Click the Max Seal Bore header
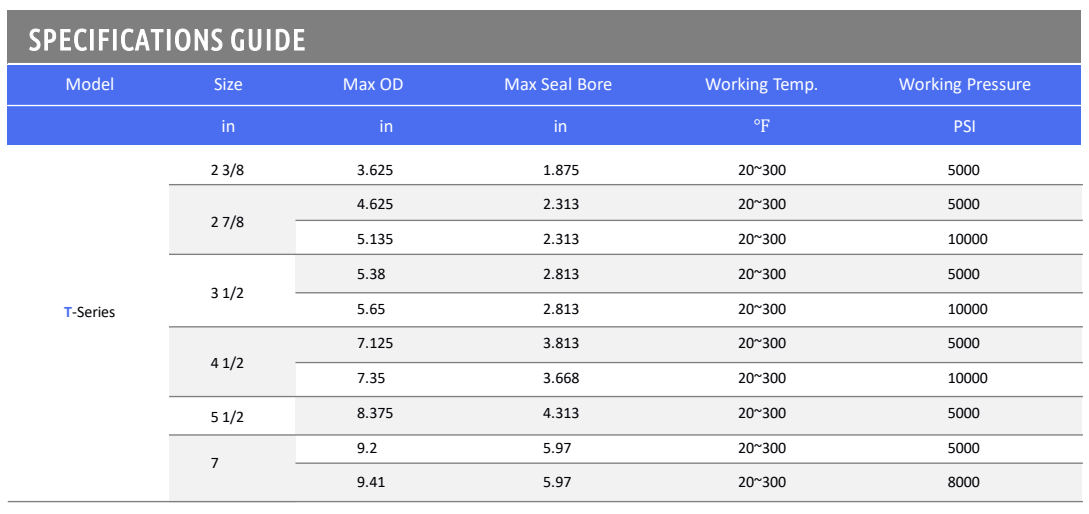1089x514 pixels. click(558, 85)
